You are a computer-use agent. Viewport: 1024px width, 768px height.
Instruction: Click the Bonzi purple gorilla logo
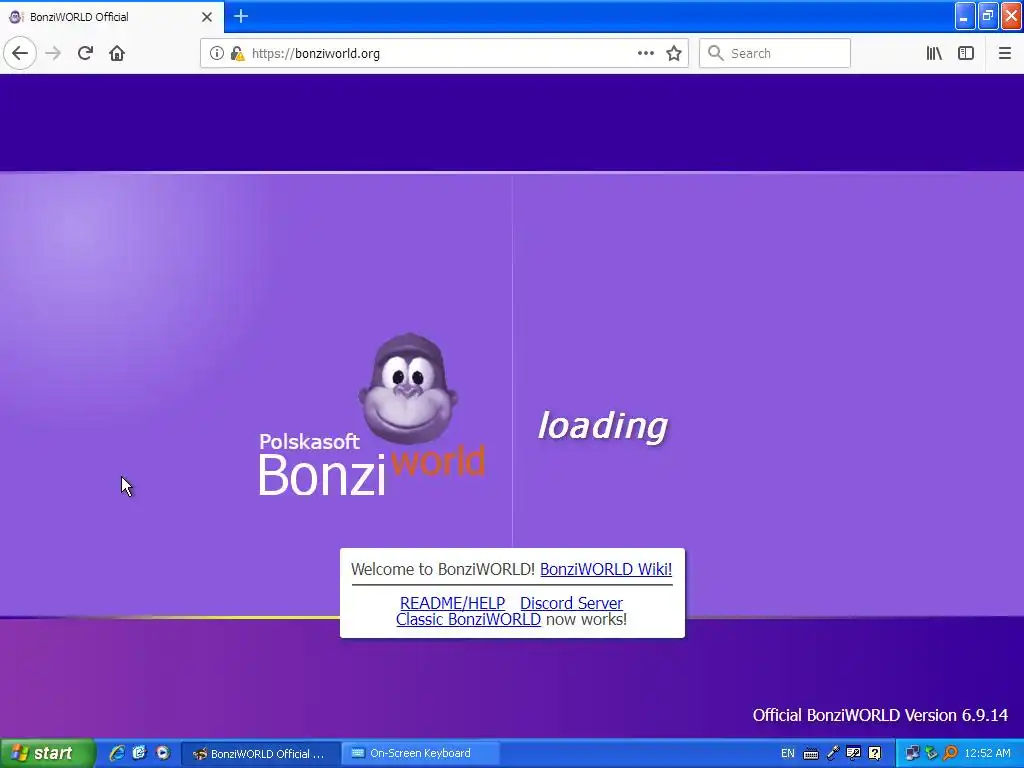[x=408, y=389]
